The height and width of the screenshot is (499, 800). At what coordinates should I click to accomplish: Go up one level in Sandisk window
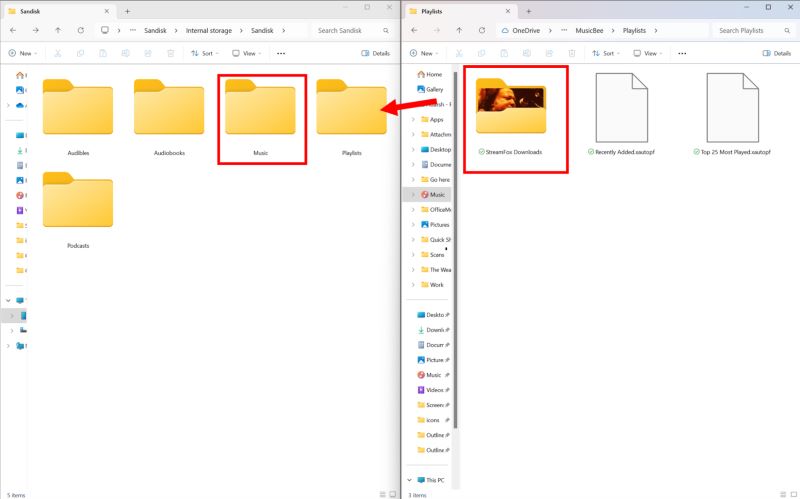[58, 31]
